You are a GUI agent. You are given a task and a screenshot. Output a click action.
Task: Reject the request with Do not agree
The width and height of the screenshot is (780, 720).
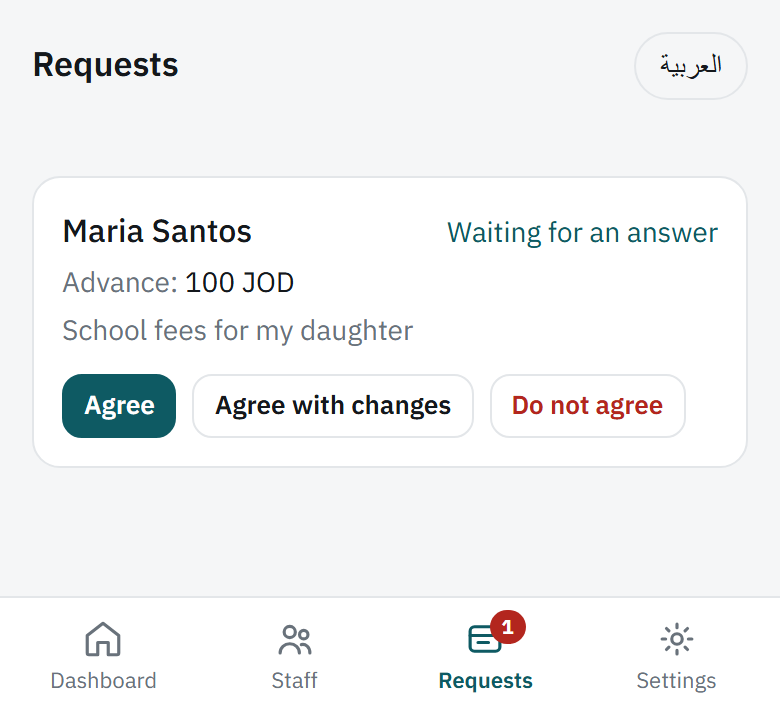[x=587, y=406]
